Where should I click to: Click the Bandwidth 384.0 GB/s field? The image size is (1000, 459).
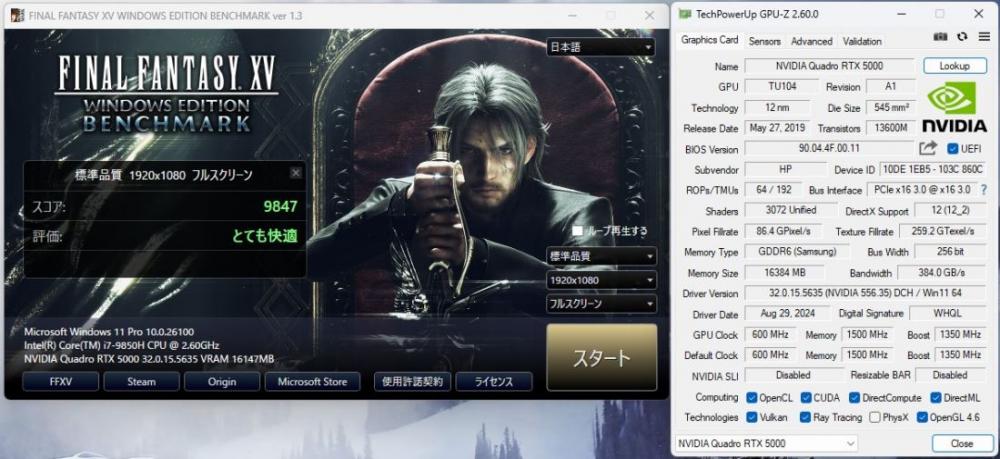tap(942, 273)
